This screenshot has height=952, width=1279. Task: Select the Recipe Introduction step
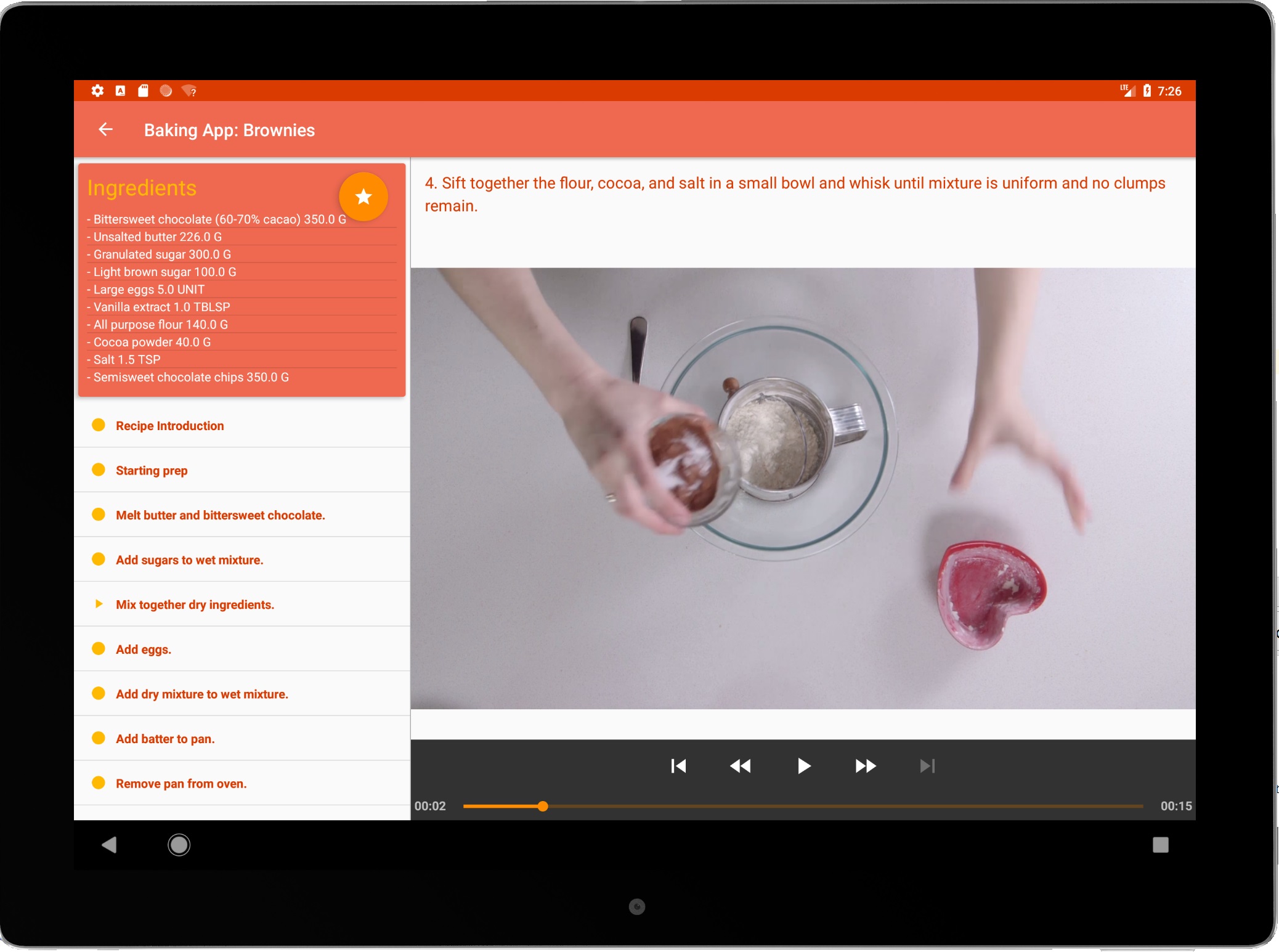169,425
